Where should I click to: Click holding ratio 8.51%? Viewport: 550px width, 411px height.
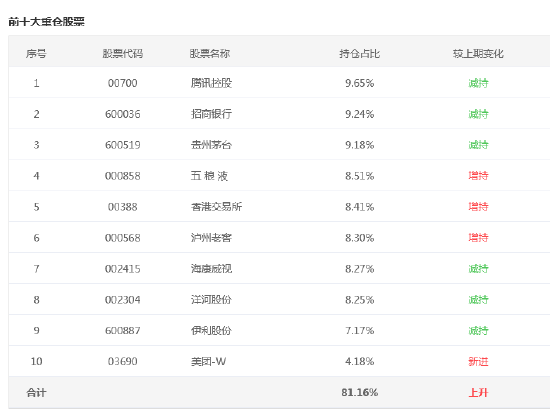coord(360,176)
